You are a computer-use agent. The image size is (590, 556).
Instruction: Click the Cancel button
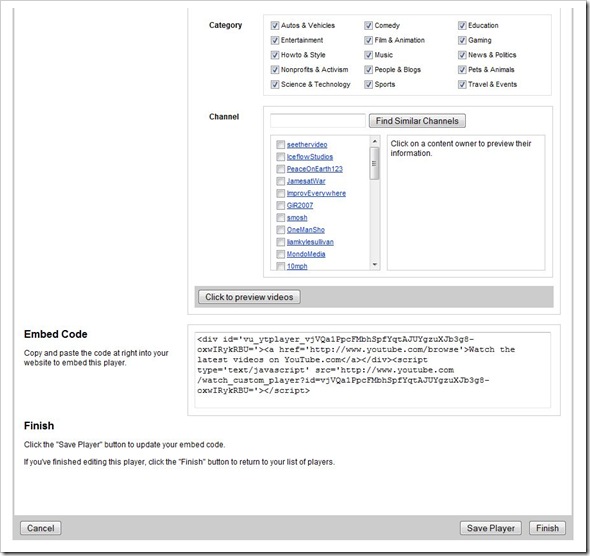(41, 528)
